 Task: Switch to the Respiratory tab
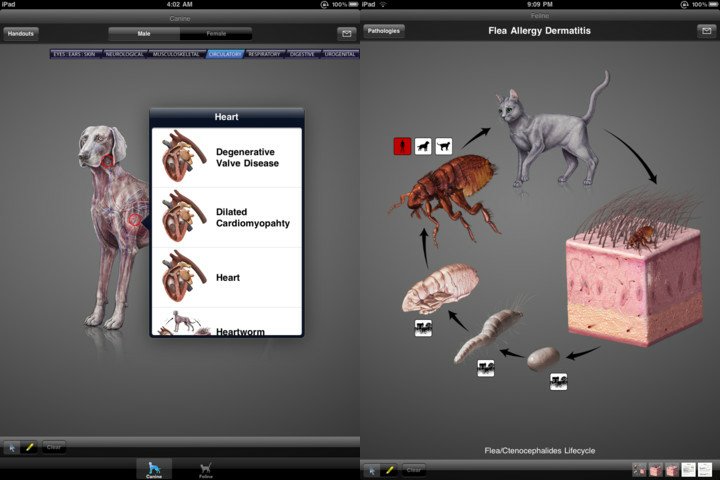click(x=264, y=54)
